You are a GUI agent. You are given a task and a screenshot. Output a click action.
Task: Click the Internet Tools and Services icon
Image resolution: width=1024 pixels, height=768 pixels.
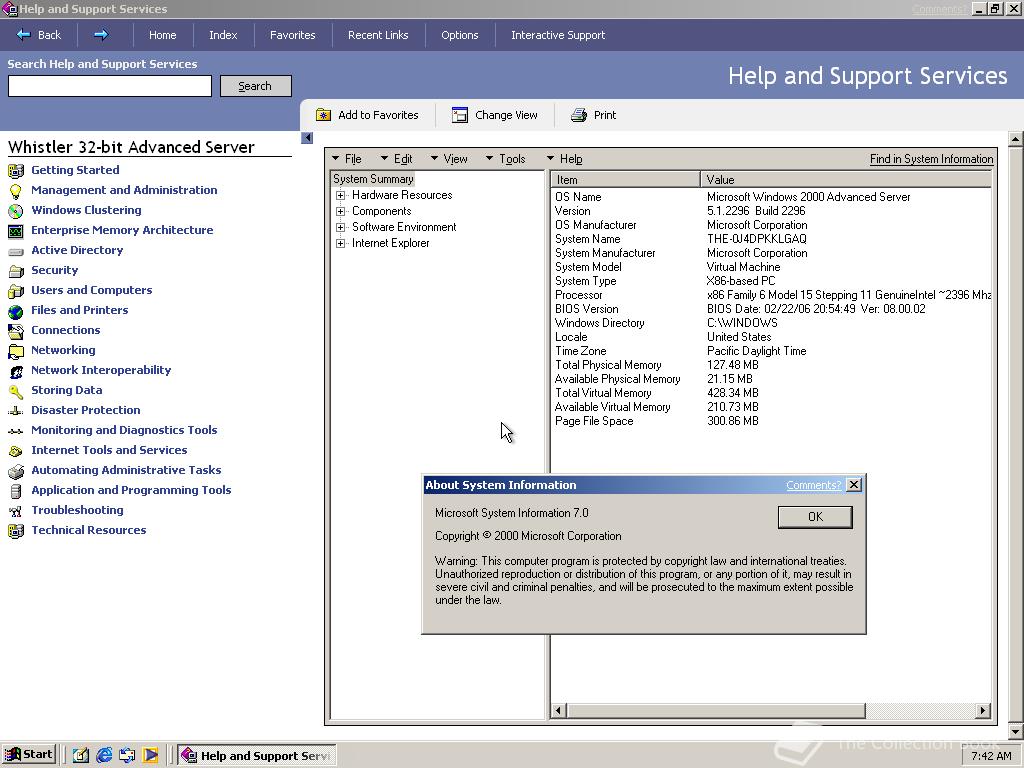point(16,451)
